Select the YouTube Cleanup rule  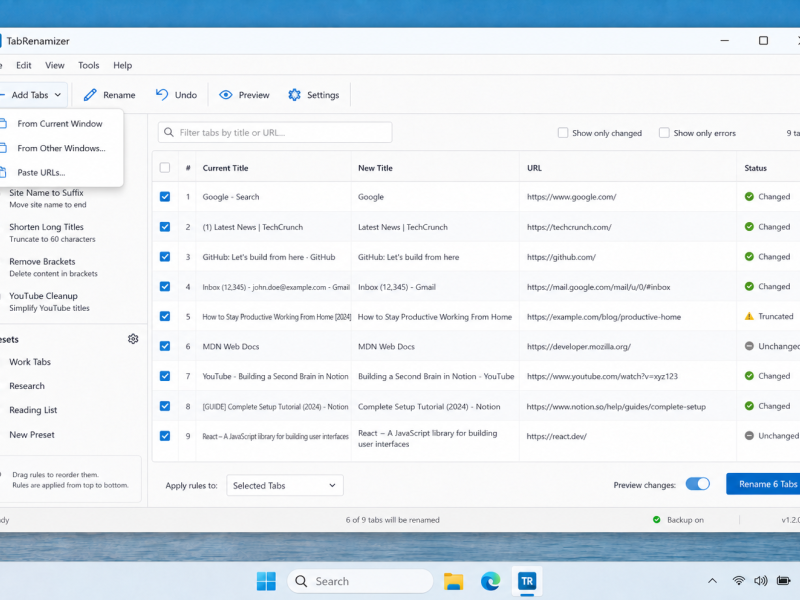[x=49, y=301]
